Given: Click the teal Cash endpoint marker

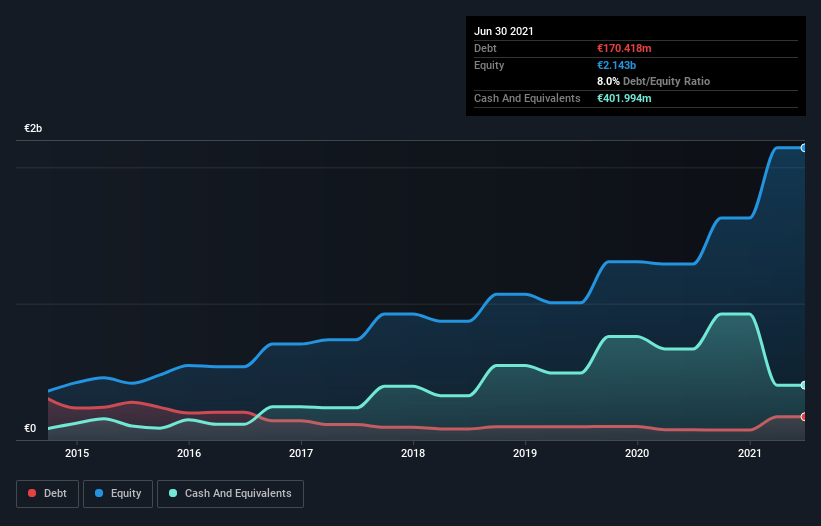Looking at the screenshot, I should tap(804, 385).
